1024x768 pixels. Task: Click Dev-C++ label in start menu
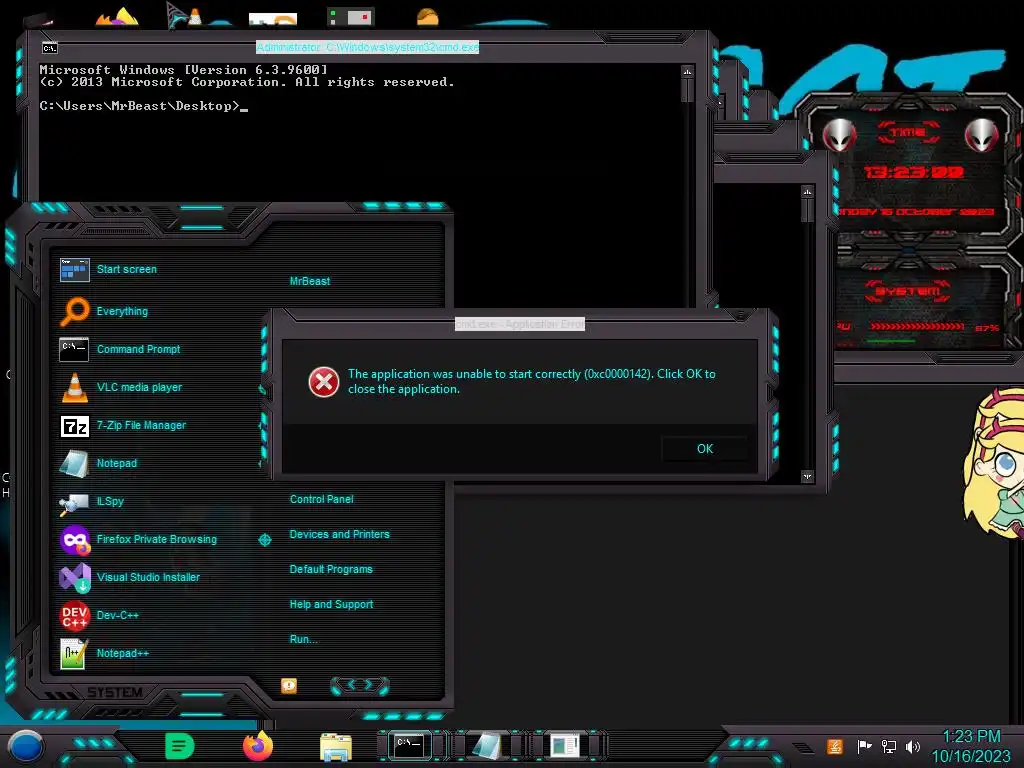pyautogui.click(x=118, y=615)
